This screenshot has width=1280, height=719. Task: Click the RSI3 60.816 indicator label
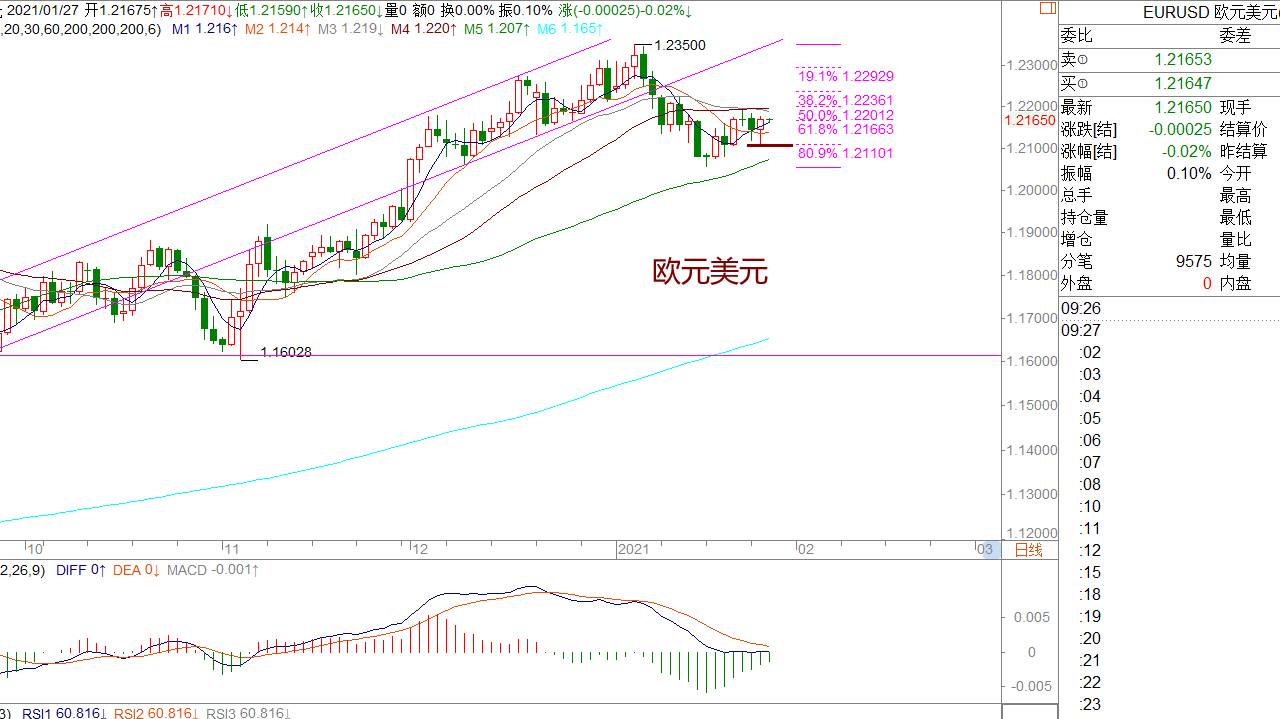tap(249, 713)
